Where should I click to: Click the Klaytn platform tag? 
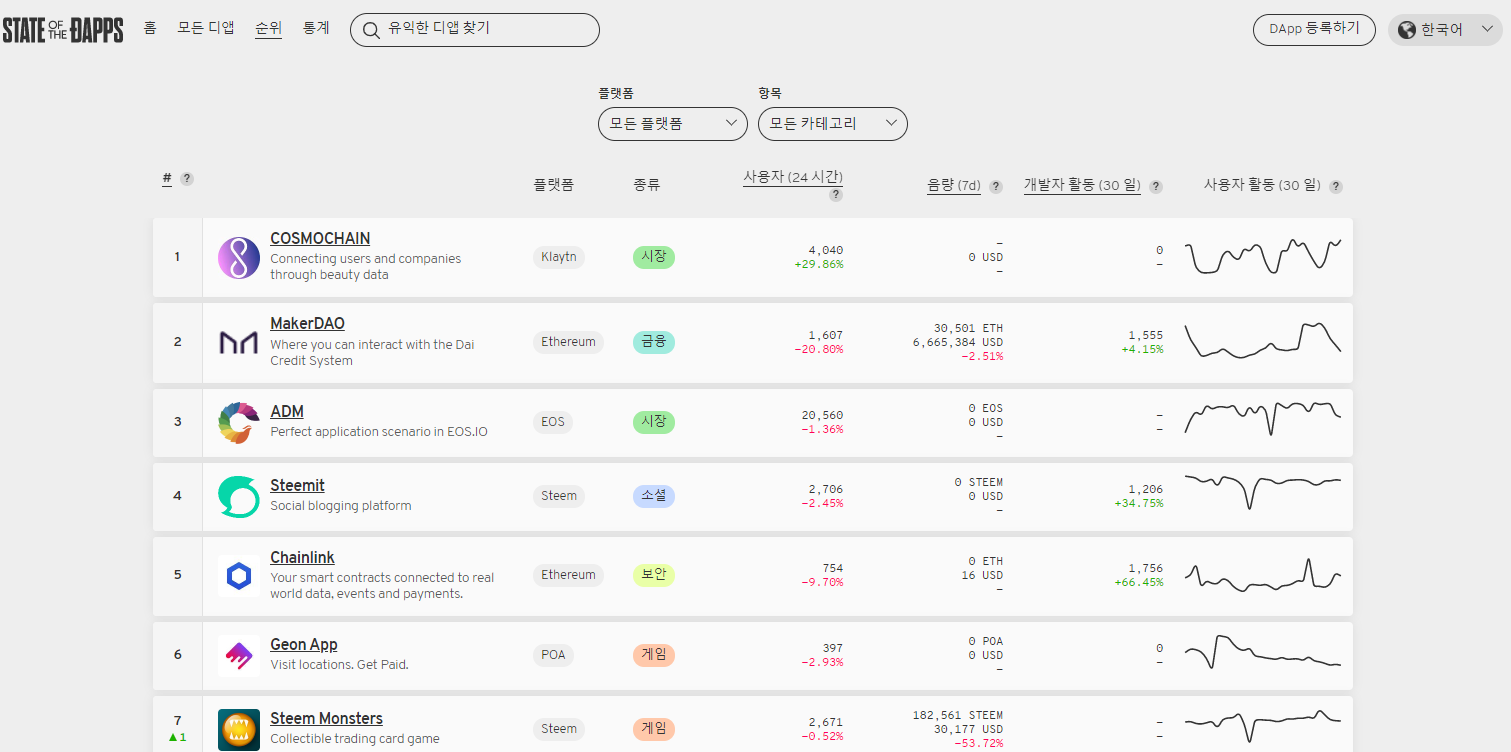tap(559, 257)
